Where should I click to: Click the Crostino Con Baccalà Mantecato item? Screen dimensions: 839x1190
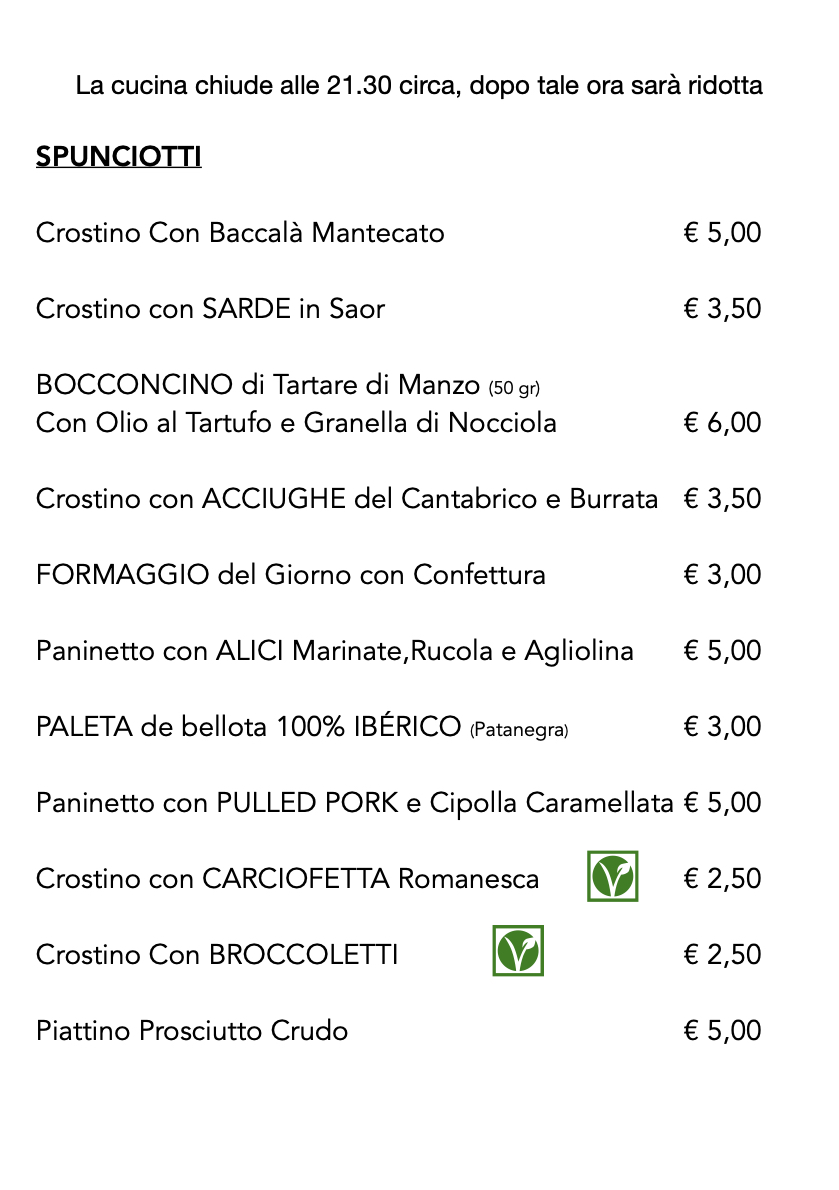pos(240,232)
